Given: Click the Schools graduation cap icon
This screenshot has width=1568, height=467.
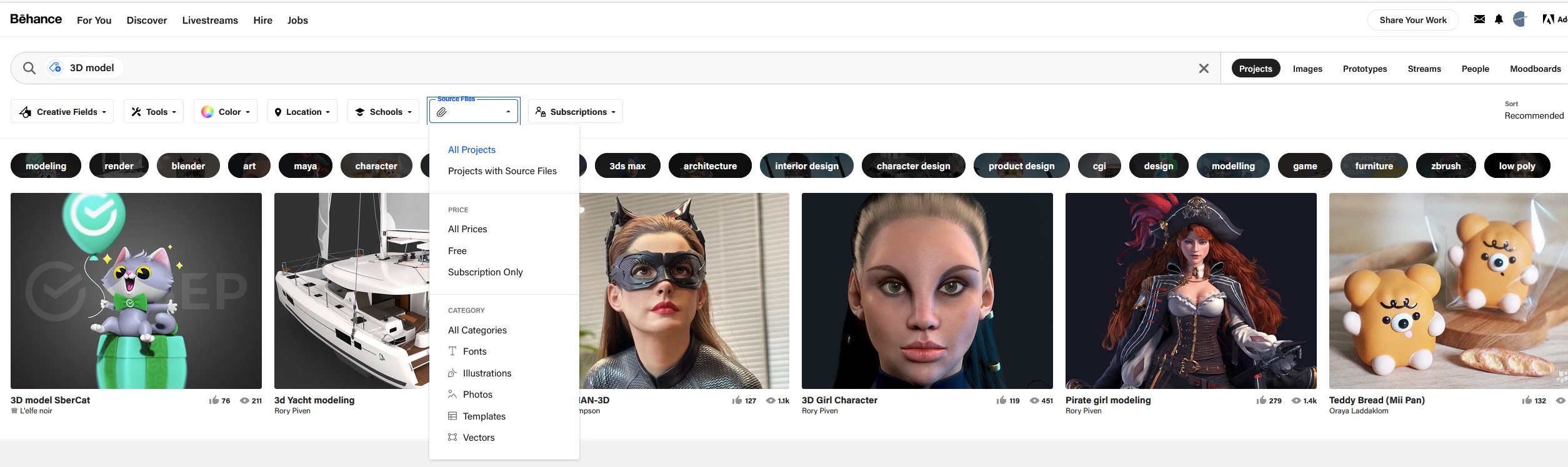Looking at the screenshot, I should [360, 112].
